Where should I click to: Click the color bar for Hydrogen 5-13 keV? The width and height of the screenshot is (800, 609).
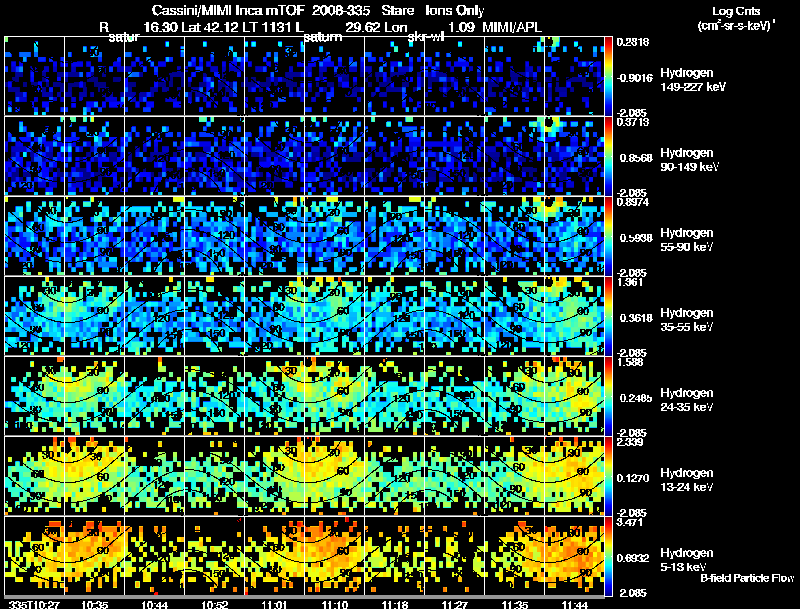tap(608, 556)
